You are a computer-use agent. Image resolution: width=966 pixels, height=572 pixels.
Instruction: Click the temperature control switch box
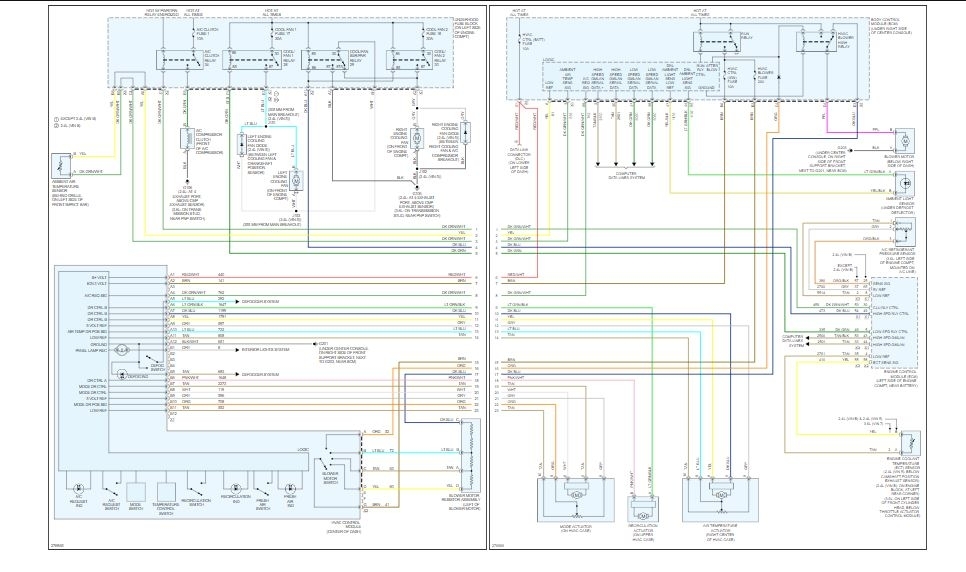[166, 491]
